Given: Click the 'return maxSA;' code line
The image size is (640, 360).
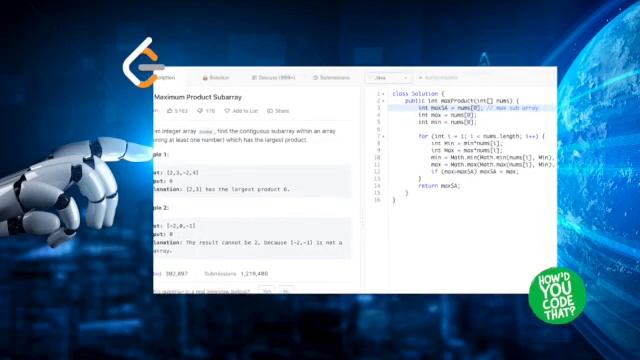Looking at the screenshot, I should (439, 186).
